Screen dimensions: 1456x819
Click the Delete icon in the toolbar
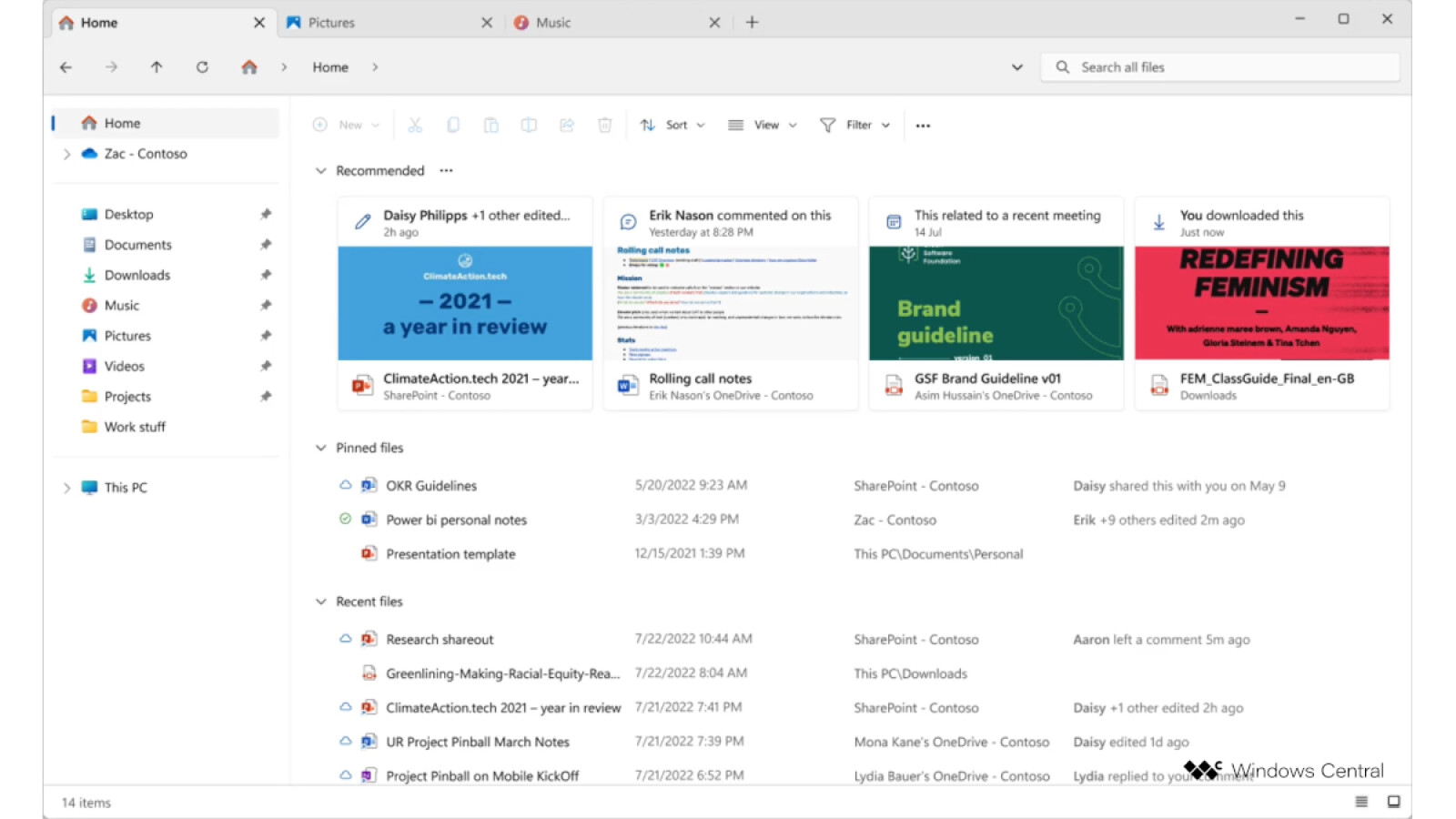click(x=604, y=125)
